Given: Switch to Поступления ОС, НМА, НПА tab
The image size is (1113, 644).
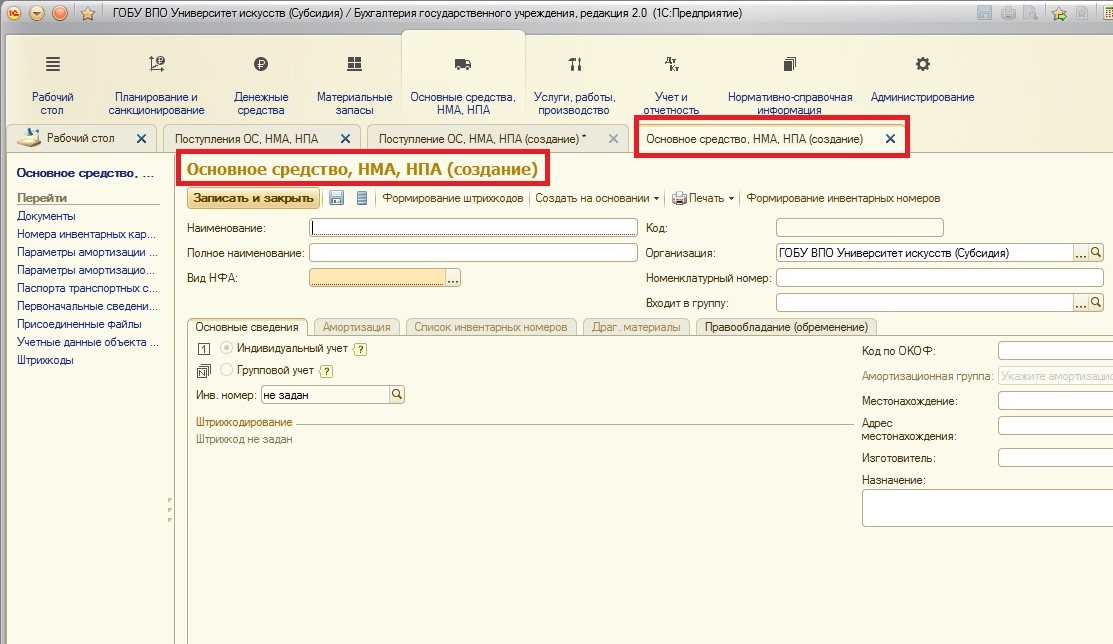Looking at the screenshot, I should point(248,139).
